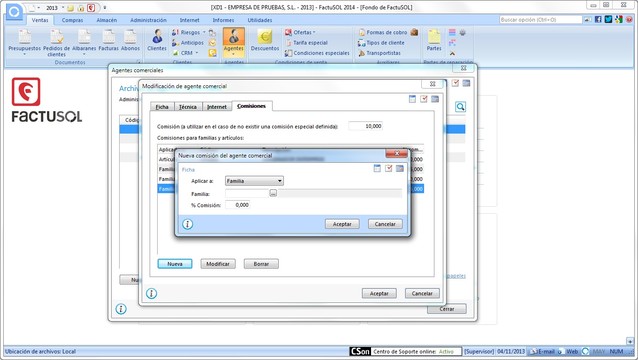Click Aceptar in Nueva comisión dialog
Image resolution: width=638 pixels, height=360 pixels.
point(342,224)
